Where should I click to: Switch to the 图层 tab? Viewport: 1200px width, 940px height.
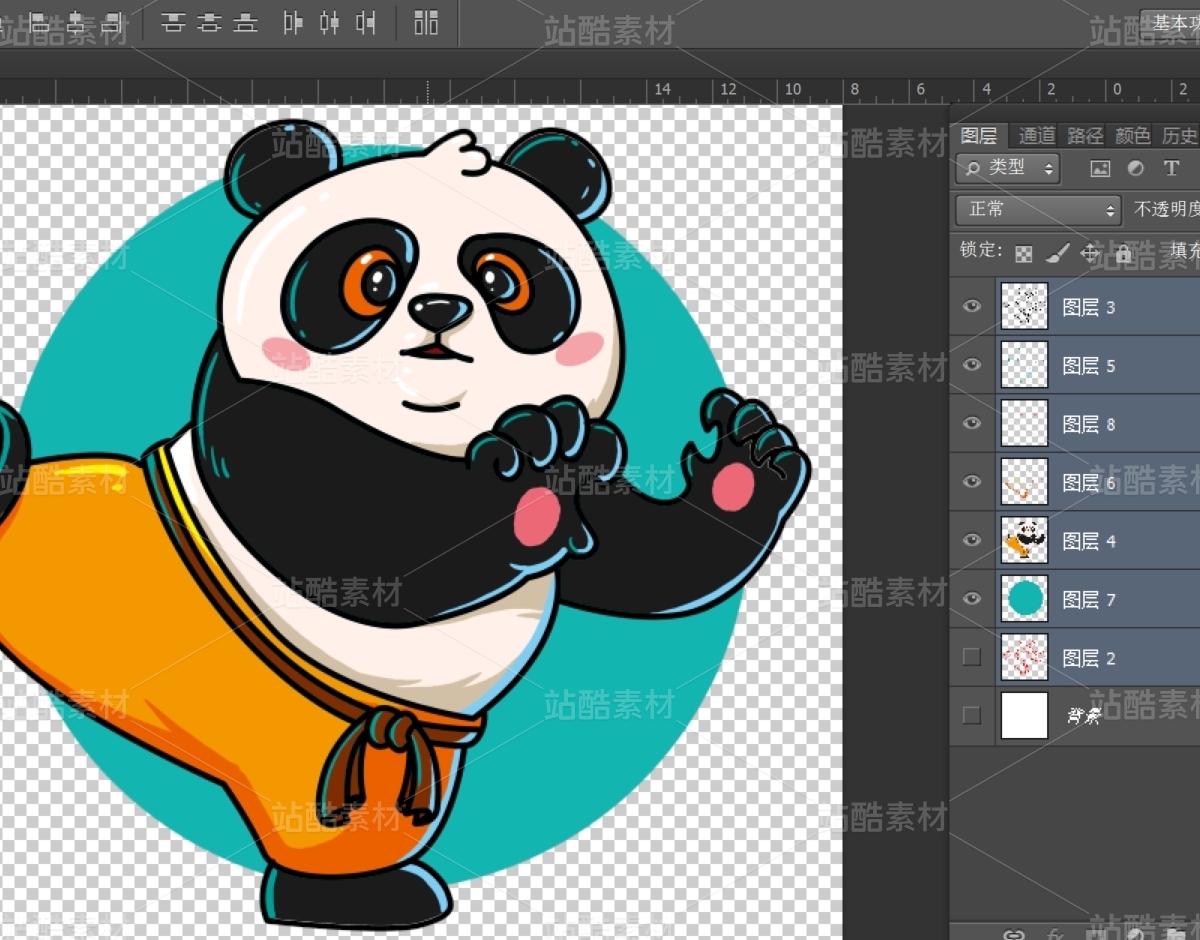(x=979, y=135)
